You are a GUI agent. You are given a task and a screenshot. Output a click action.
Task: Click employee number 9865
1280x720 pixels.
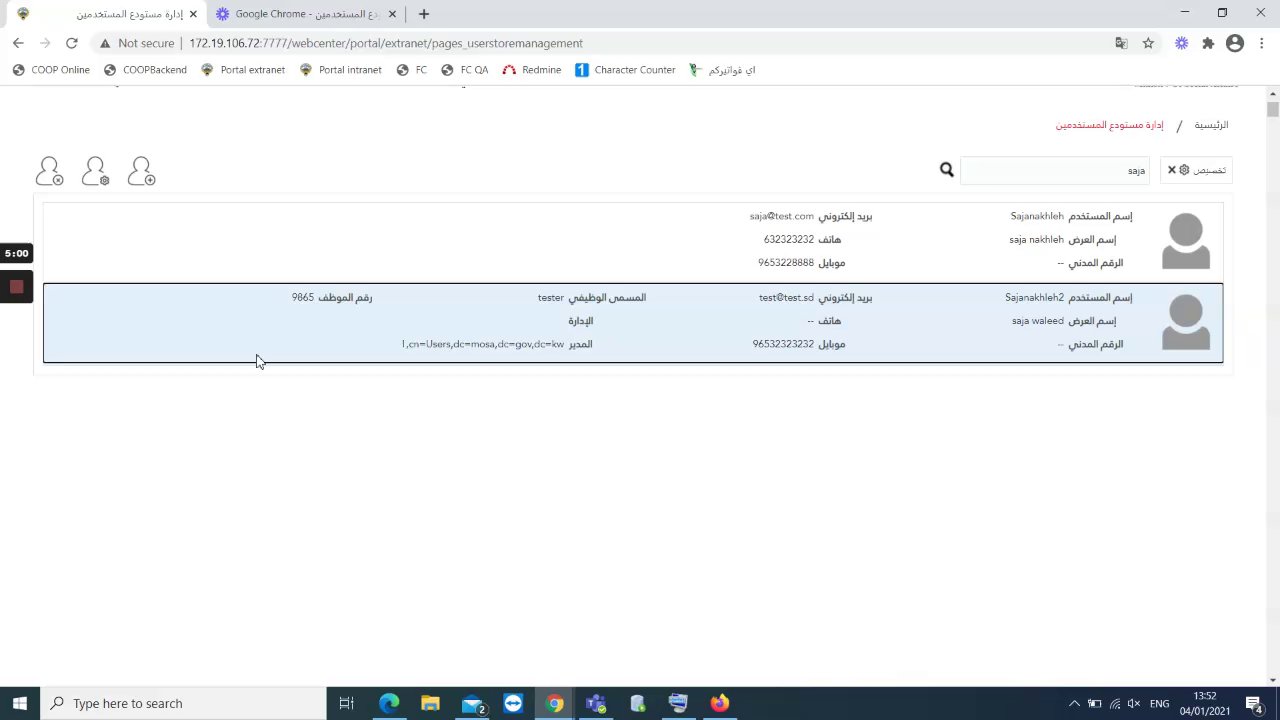(x=303, y=297)
